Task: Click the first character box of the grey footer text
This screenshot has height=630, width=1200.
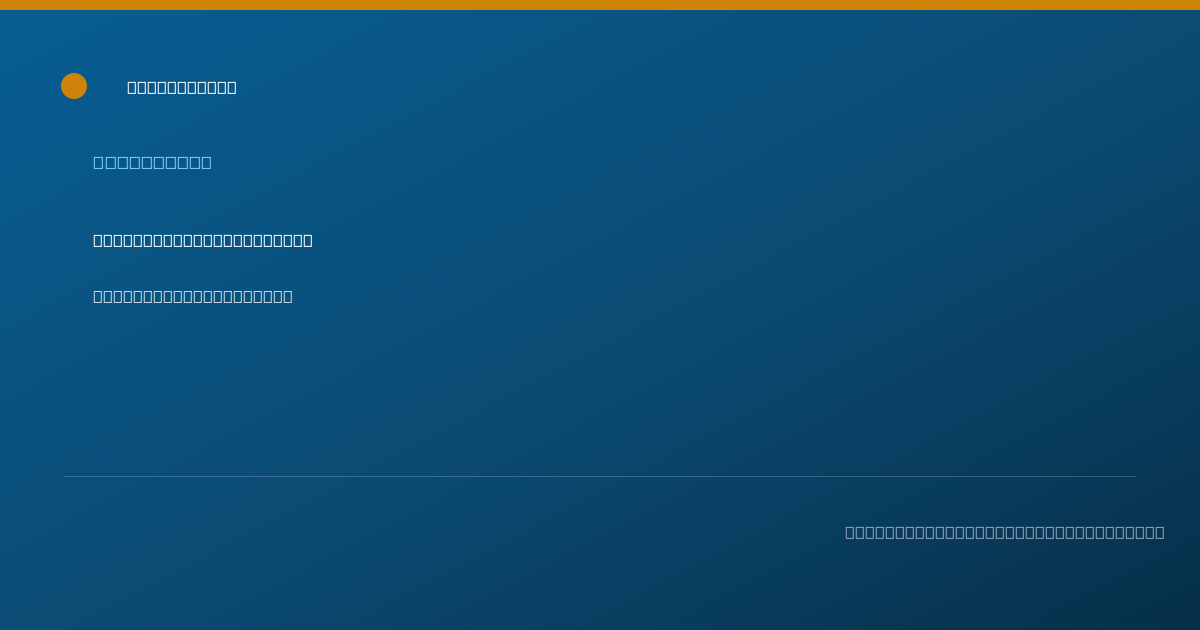Action: click(x=850, y=532)
